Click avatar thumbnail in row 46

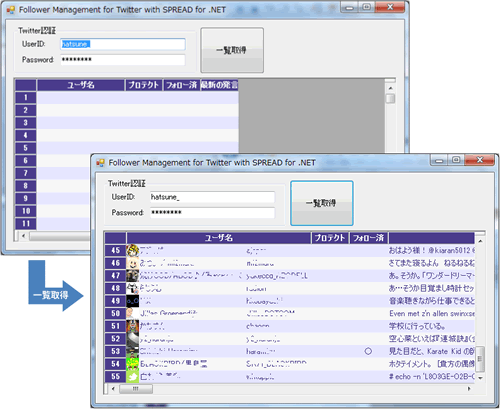click(133, 263)
